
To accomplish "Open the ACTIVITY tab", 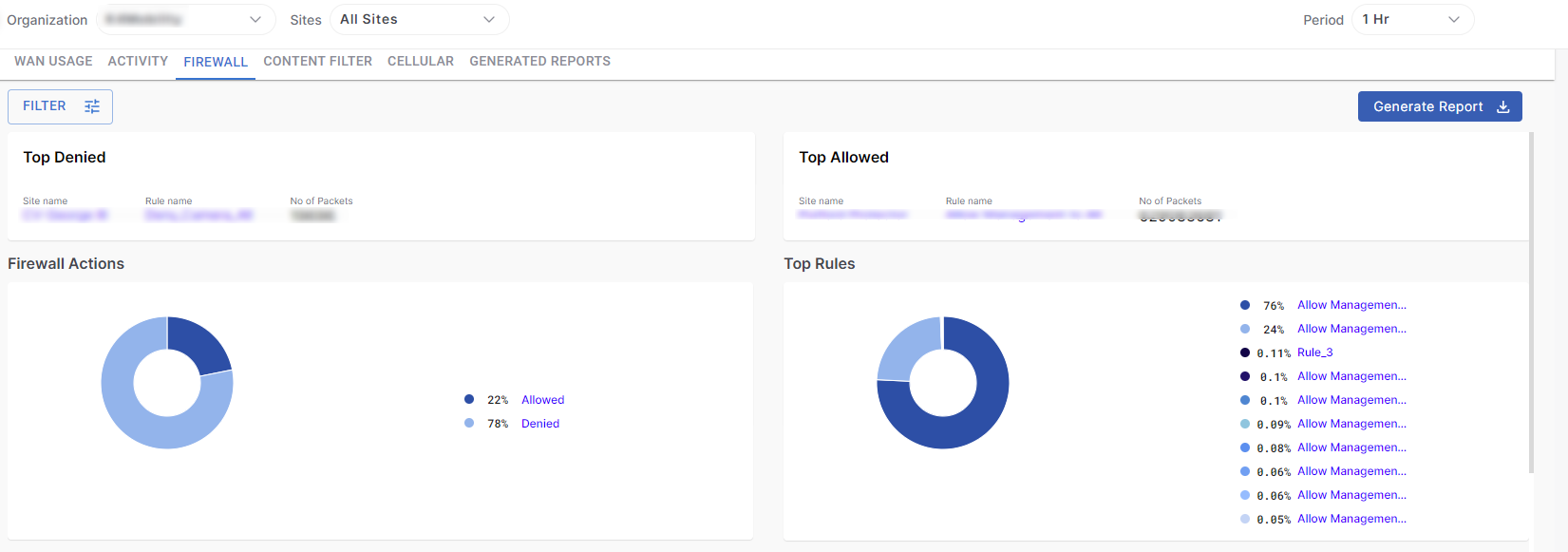I will pos(138,61).
